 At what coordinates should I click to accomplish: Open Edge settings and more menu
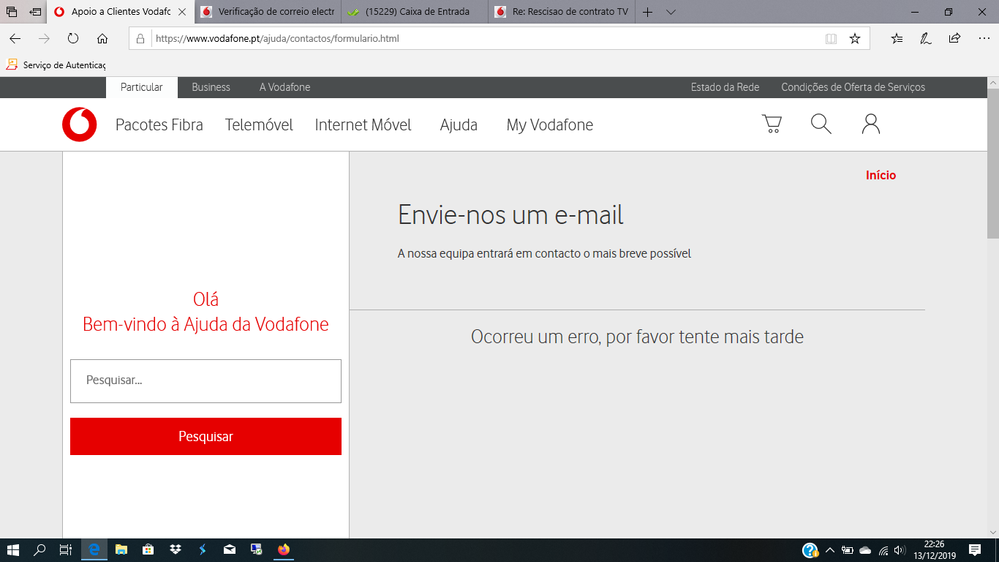984,39
